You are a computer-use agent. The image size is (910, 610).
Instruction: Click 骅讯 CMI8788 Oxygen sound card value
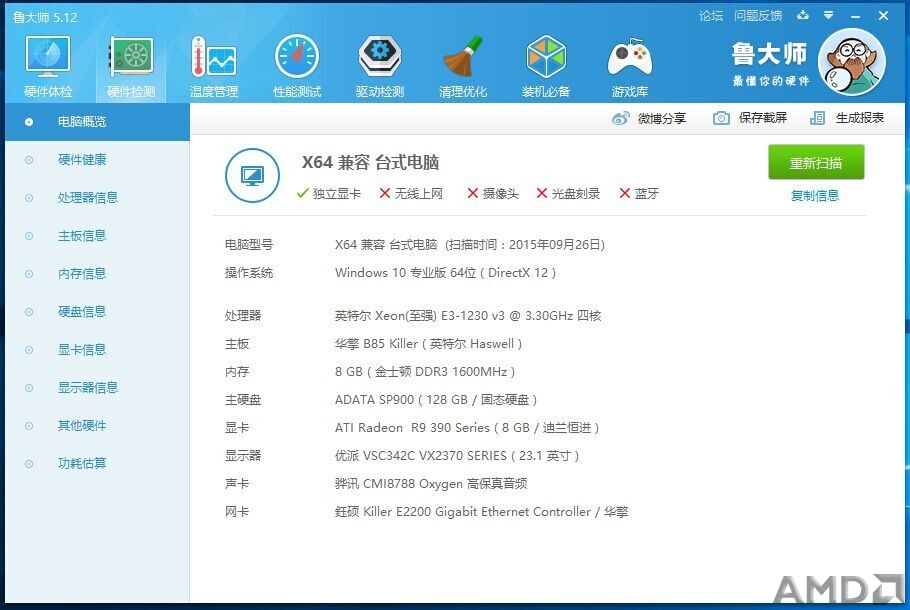431,484
